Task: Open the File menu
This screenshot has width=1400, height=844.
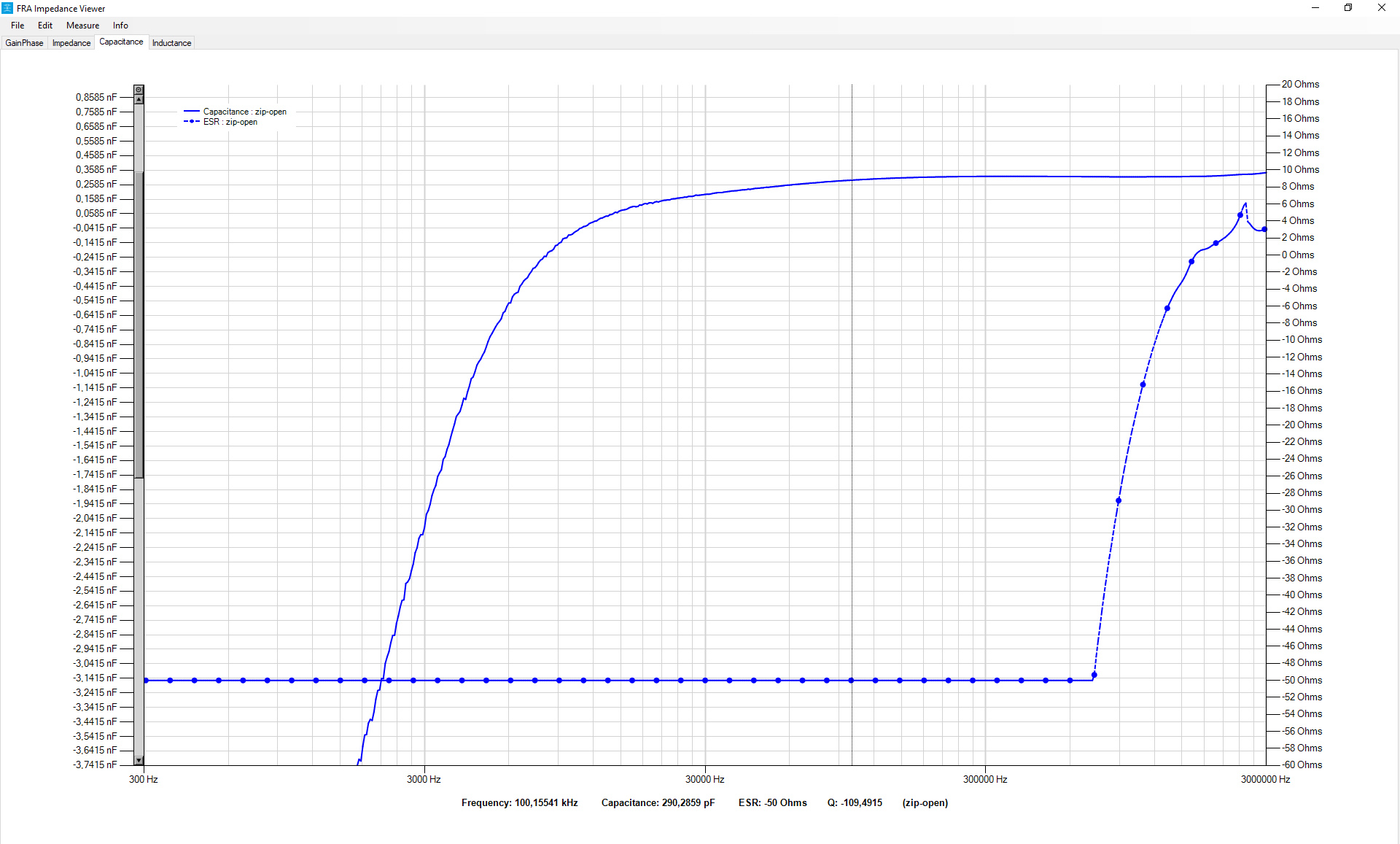Action: click(x=17, y=26)
